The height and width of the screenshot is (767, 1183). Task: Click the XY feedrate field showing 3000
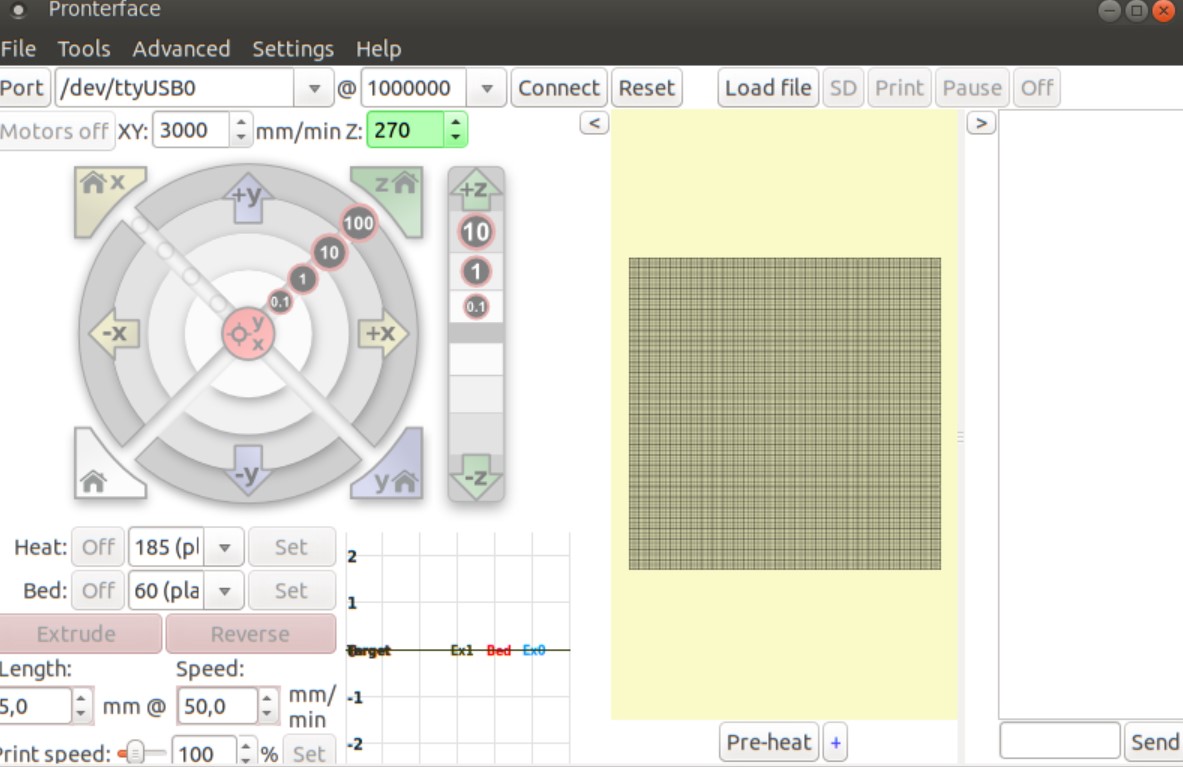point(191,130)
